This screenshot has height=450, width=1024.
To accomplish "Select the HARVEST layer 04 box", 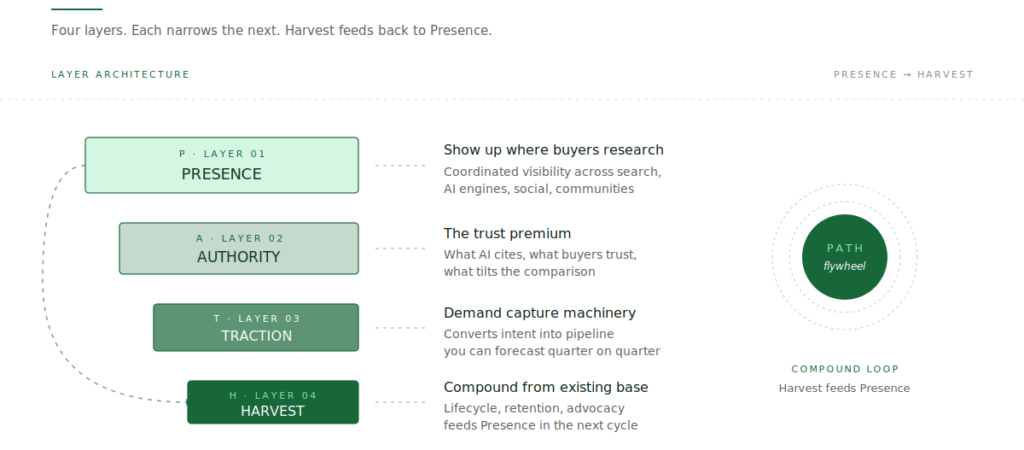I will pyautogui.click(x=273, y=402).
